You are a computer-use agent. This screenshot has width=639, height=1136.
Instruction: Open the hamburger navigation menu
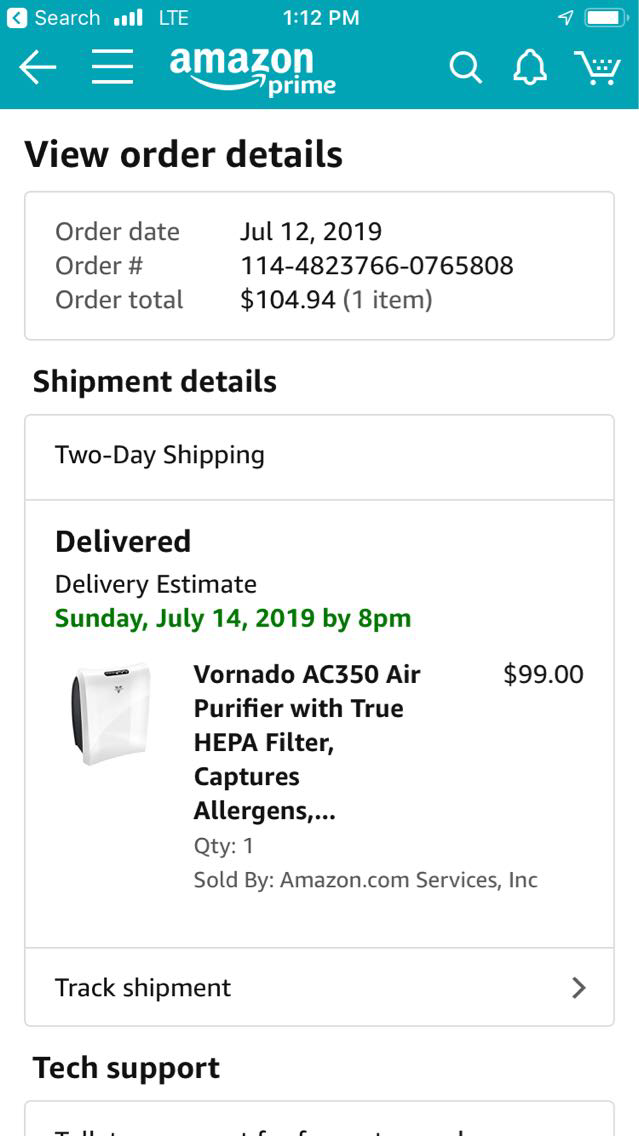pyautogui.click(x=113, y=68)
